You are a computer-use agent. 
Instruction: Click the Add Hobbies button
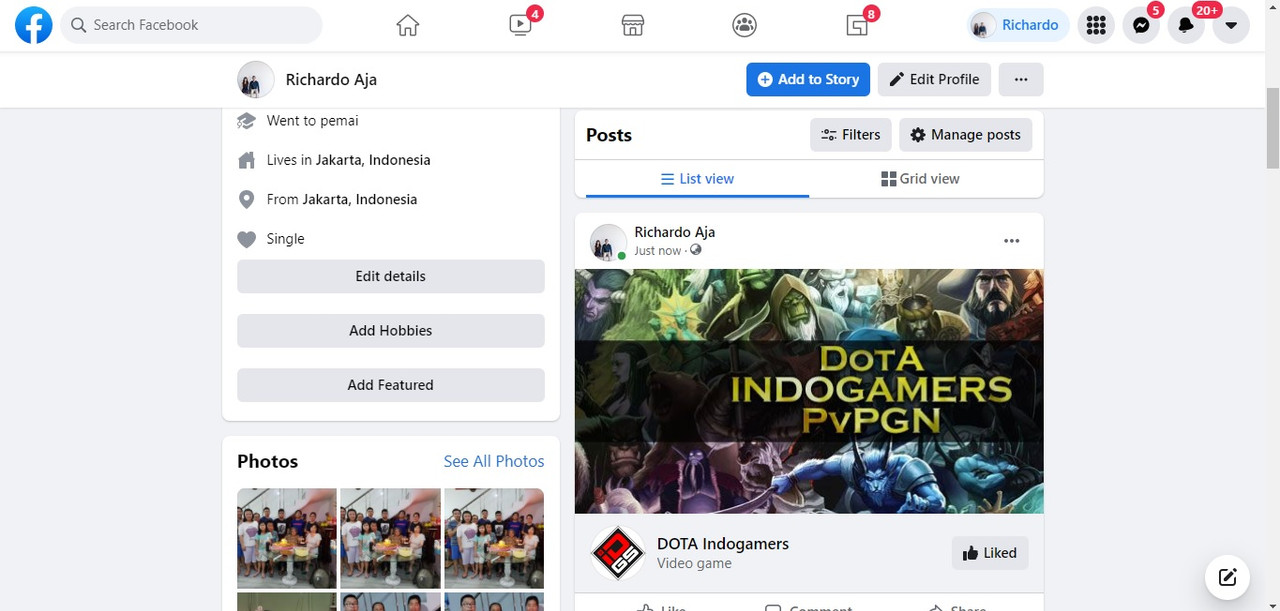[x=391, y=330]
